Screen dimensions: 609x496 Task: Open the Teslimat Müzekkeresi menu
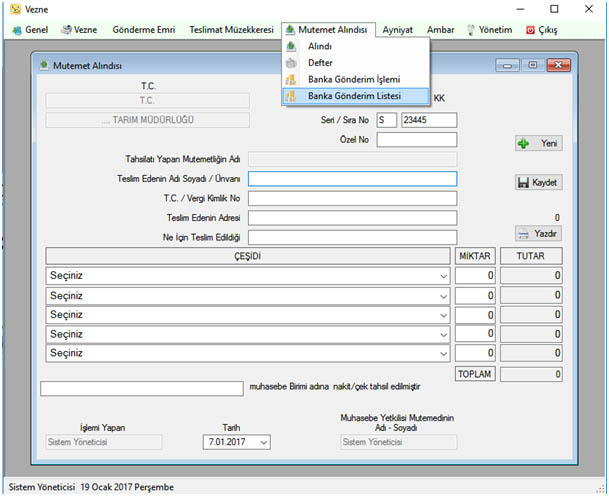(x=231, y=30)
